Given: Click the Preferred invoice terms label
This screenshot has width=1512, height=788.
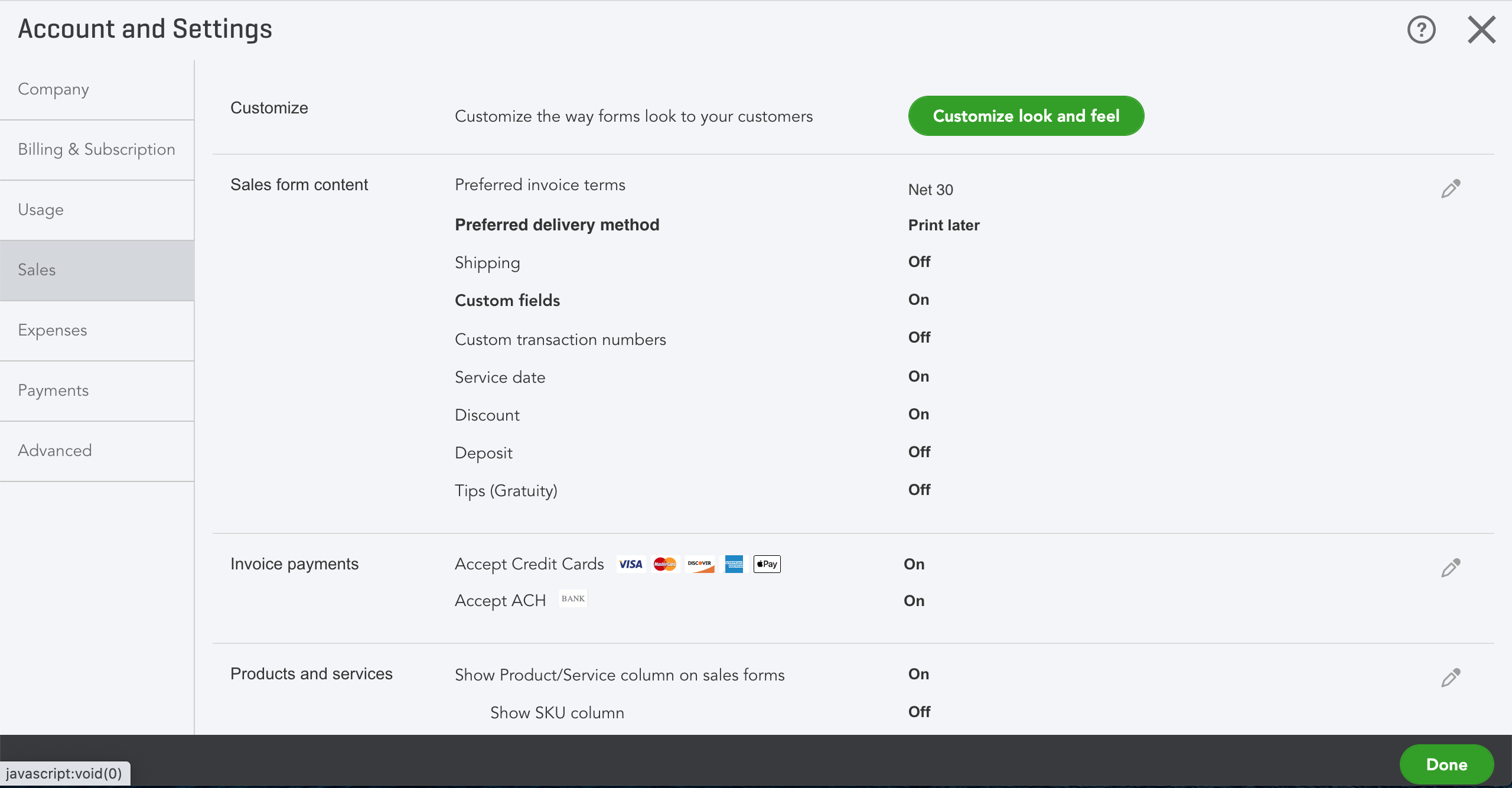Looking at the screenshot, I should [540, 185].
